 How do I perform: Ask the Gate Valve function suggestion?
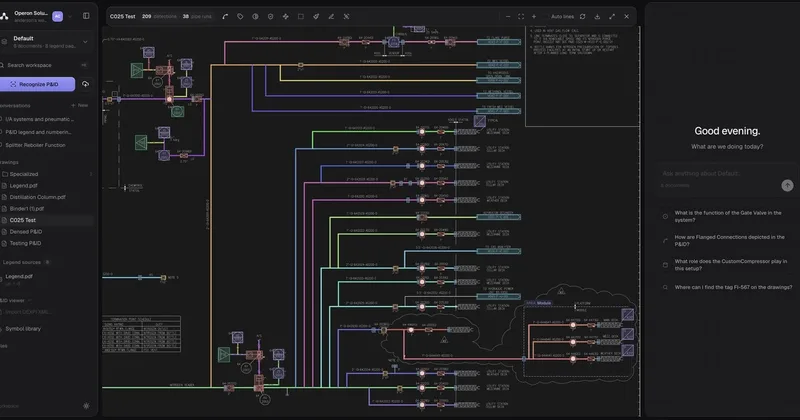(728, 216)
